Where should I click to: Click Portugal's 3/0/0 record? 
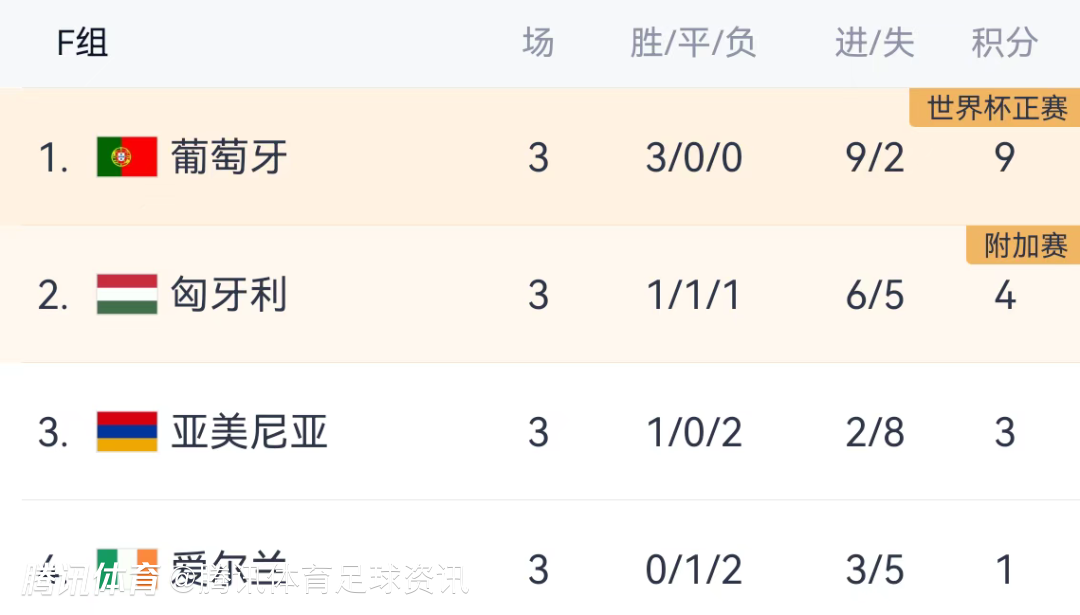(x=694, y=158)
